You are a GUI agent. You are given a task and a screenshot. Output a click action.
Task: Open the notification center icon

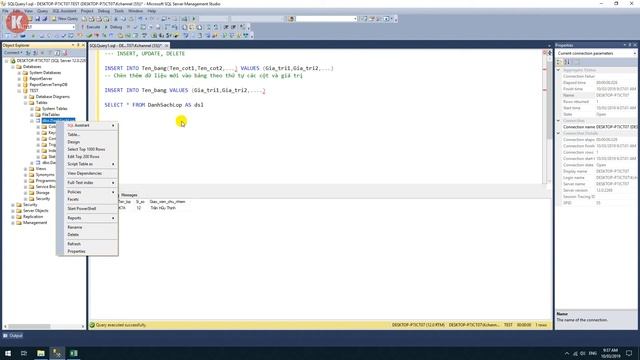coord(629,353)
